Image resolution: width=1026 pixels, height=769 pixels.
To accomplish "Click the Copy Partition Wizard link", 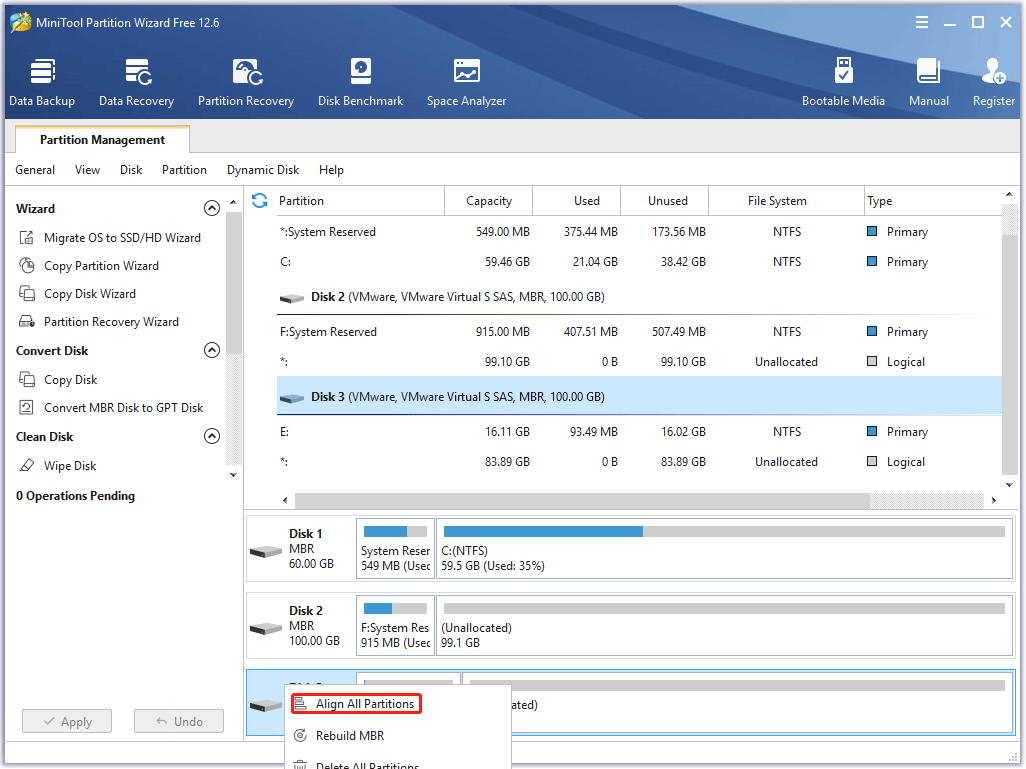I will 101,266.
